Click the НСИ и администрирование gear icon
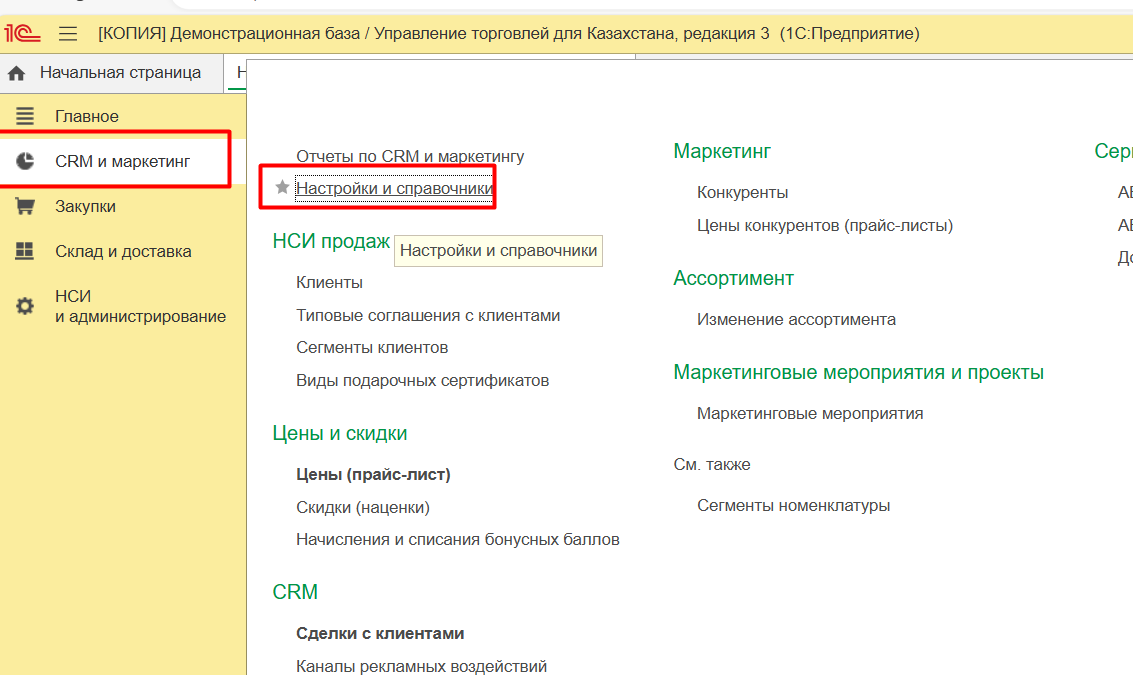This screenshot has height=675, width=1133. tap(25, 306)
